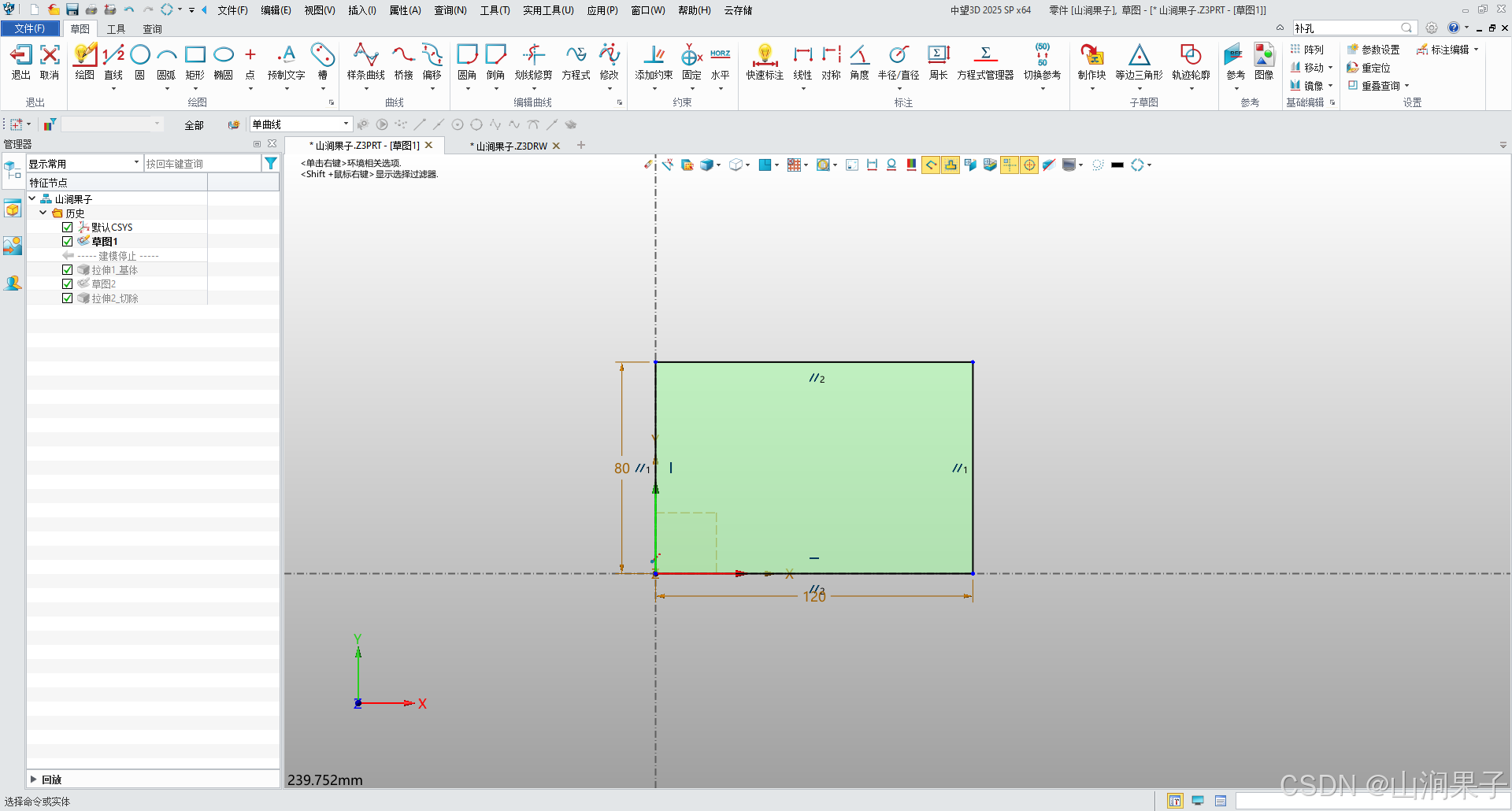Switch to the 查询 ribbon tab
The width and height of the screenshot is (1512, 811).
pos(152,28)
